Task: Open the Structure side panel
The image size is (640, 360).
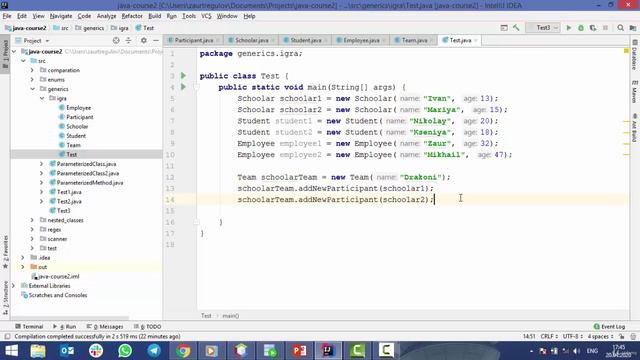Action: pos(5,298)
